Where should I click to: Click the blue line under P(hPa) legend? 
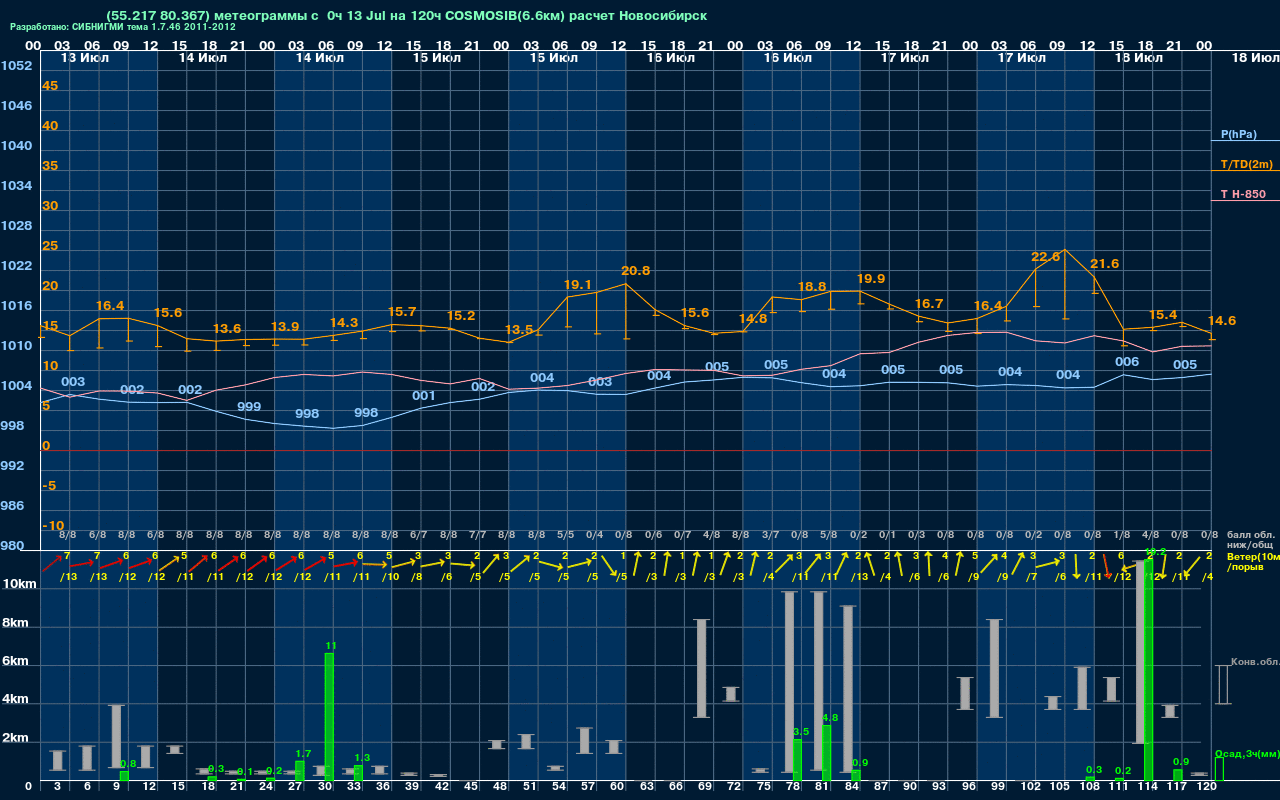[x=1245, y=142]
